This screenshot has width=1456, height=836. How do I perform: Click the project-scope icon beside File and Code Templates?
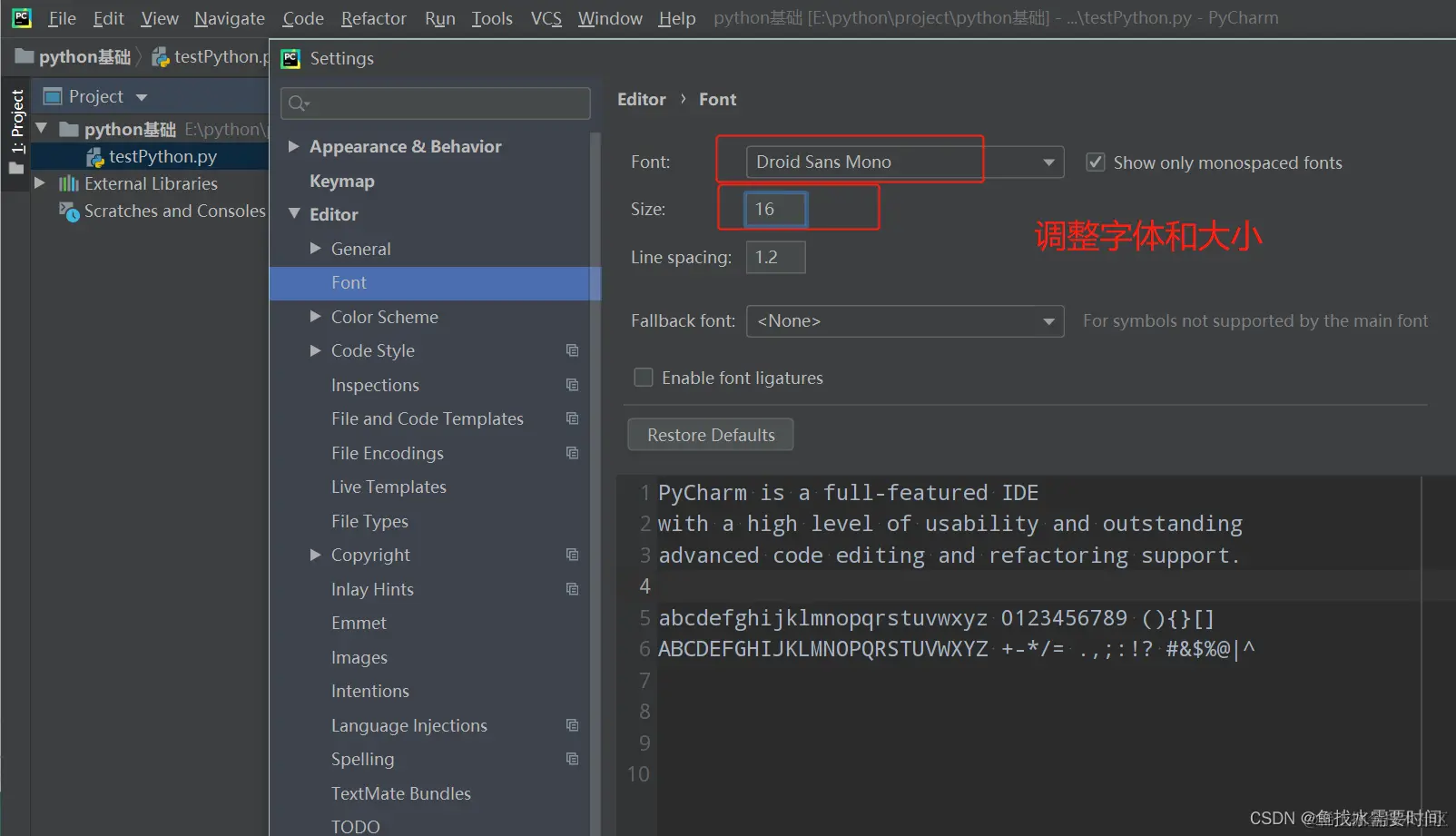point(572,418)
